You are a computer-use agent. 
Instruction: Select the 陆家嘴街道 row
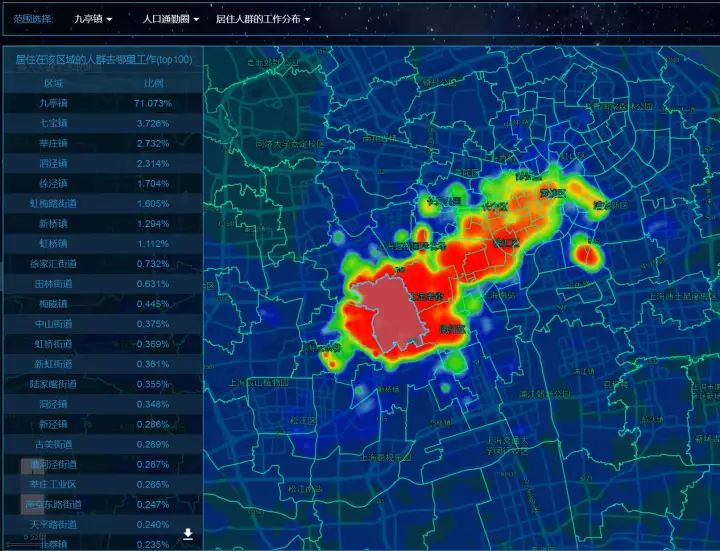pyautogui.click(x=103, y=384)
